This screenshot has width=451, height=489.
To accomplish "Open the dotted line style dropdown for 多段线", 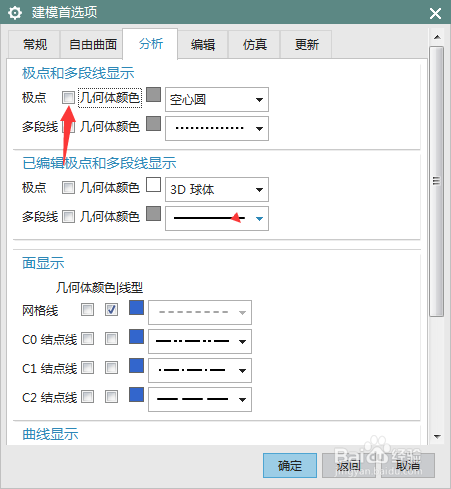I will pyautogui.click(x=217, y=128).
